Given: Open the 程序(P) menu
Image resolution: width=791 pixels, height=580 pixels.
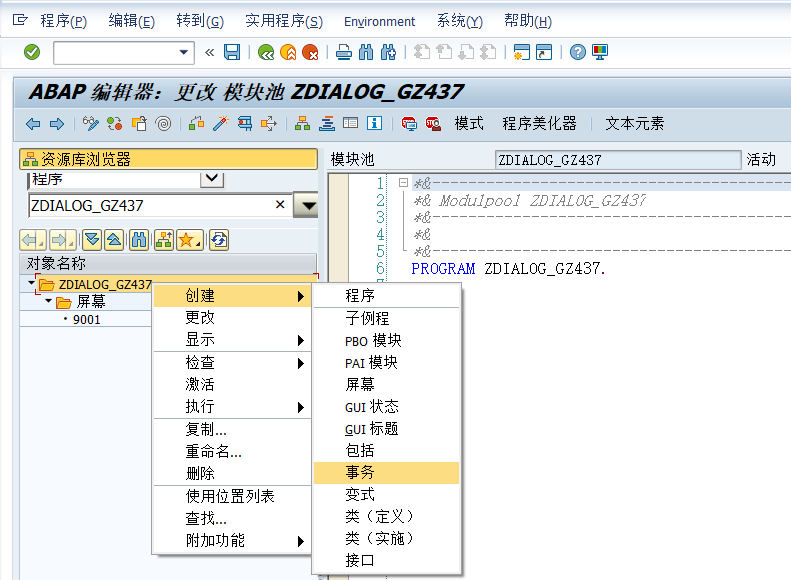Looking at the screenshot, I should pos(64,21).
